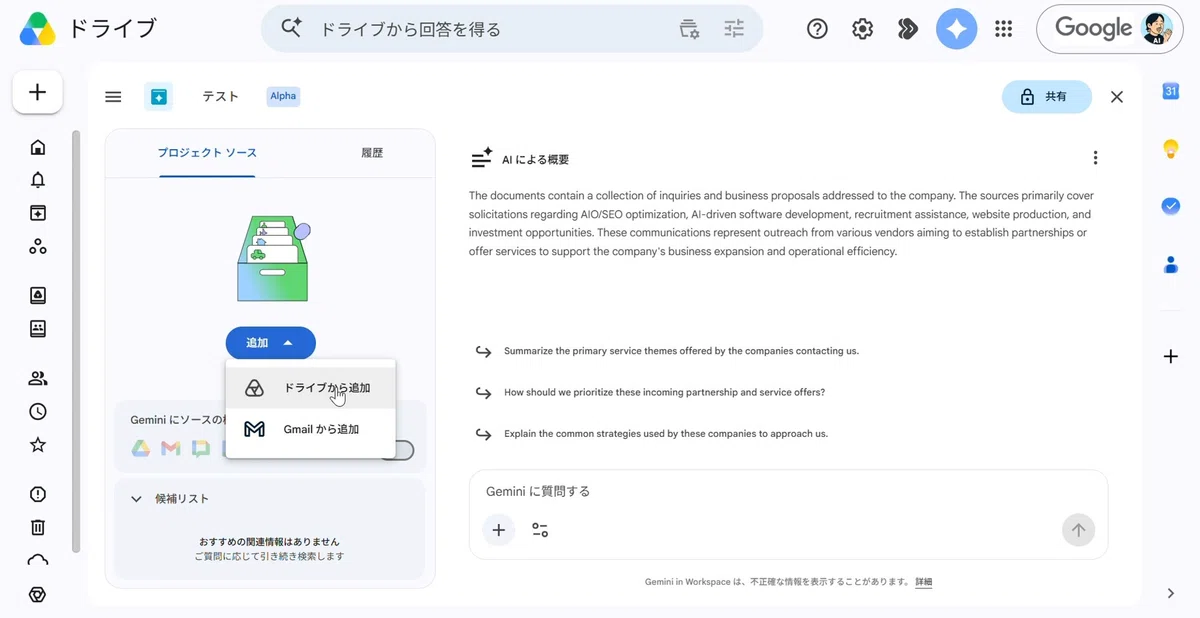Image resolution: width=1200 pixels, height=618 pixels.
Task: Open Recent clock icon in sidebar
Action: coord(38,411)
